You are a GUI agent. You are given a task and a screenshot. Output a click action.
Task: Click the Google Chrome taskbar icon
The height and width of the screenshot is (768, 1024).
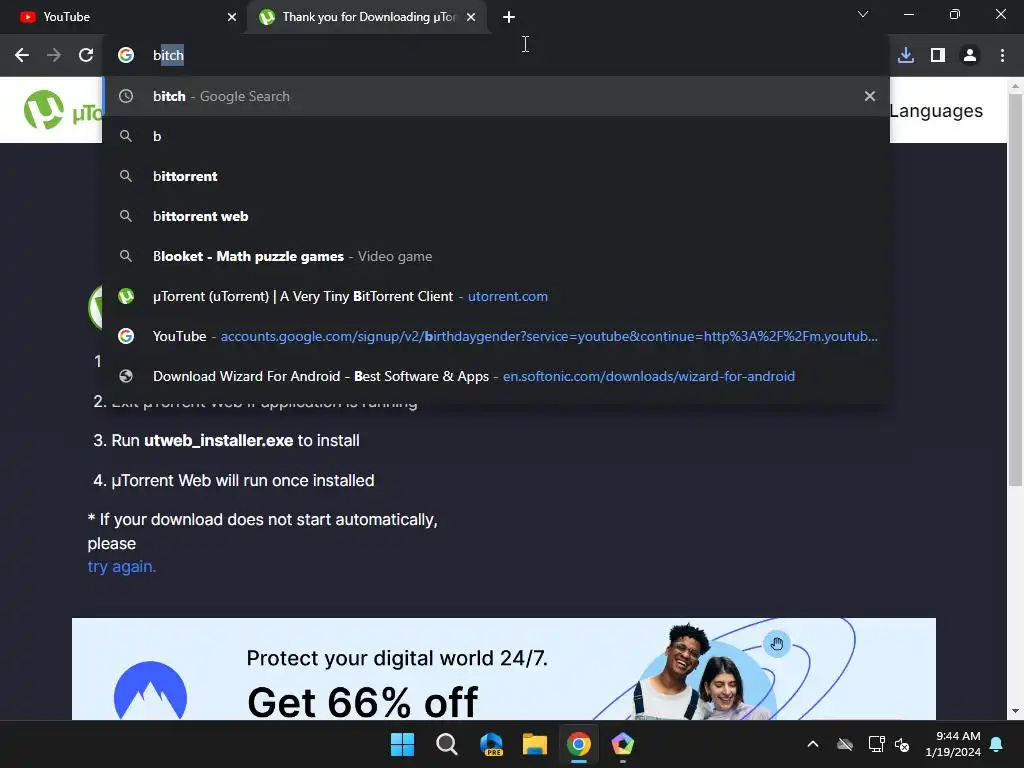(x=579, y=744)
